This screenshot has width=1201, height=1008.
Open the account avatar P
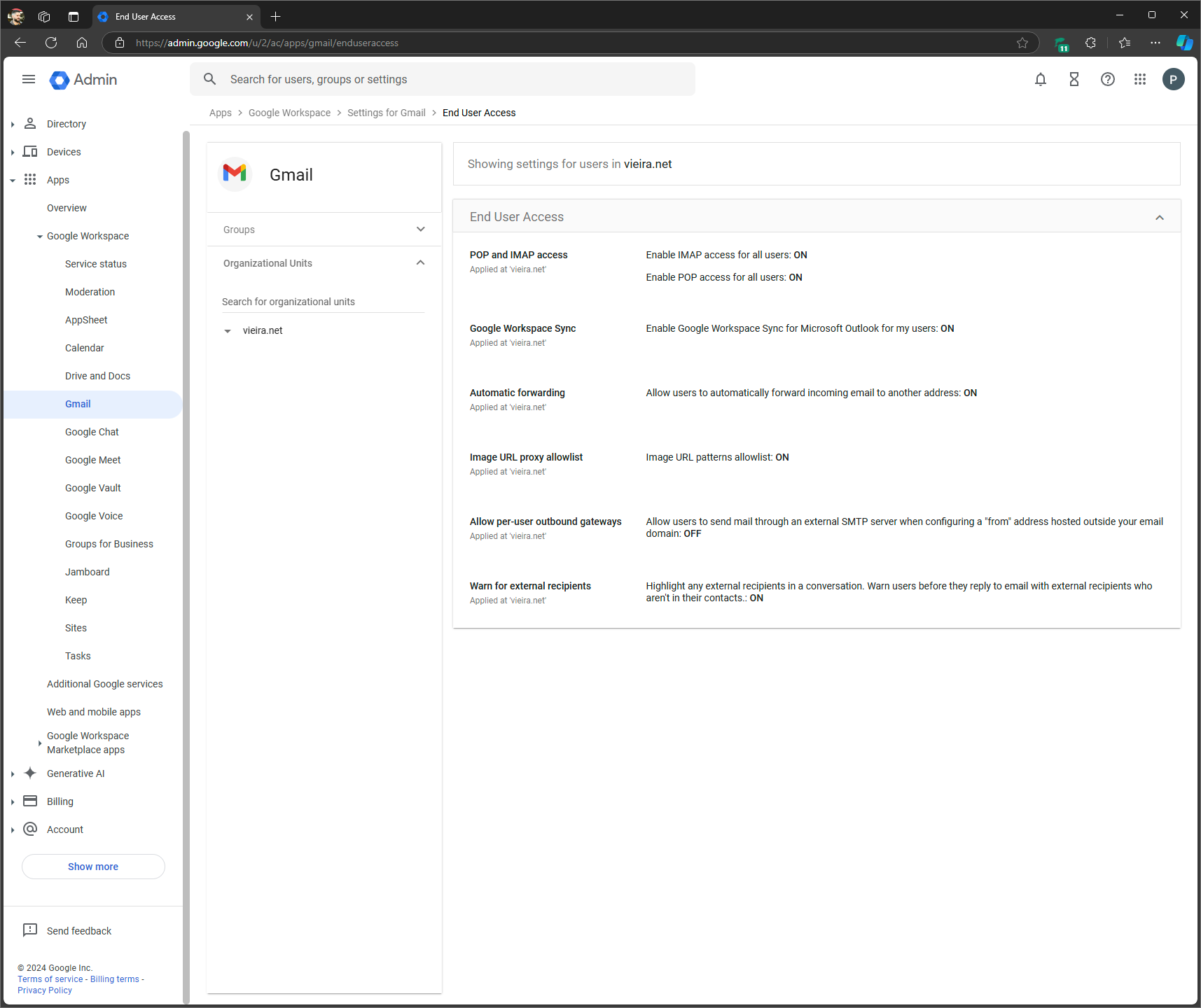[x=1174, y=79]
